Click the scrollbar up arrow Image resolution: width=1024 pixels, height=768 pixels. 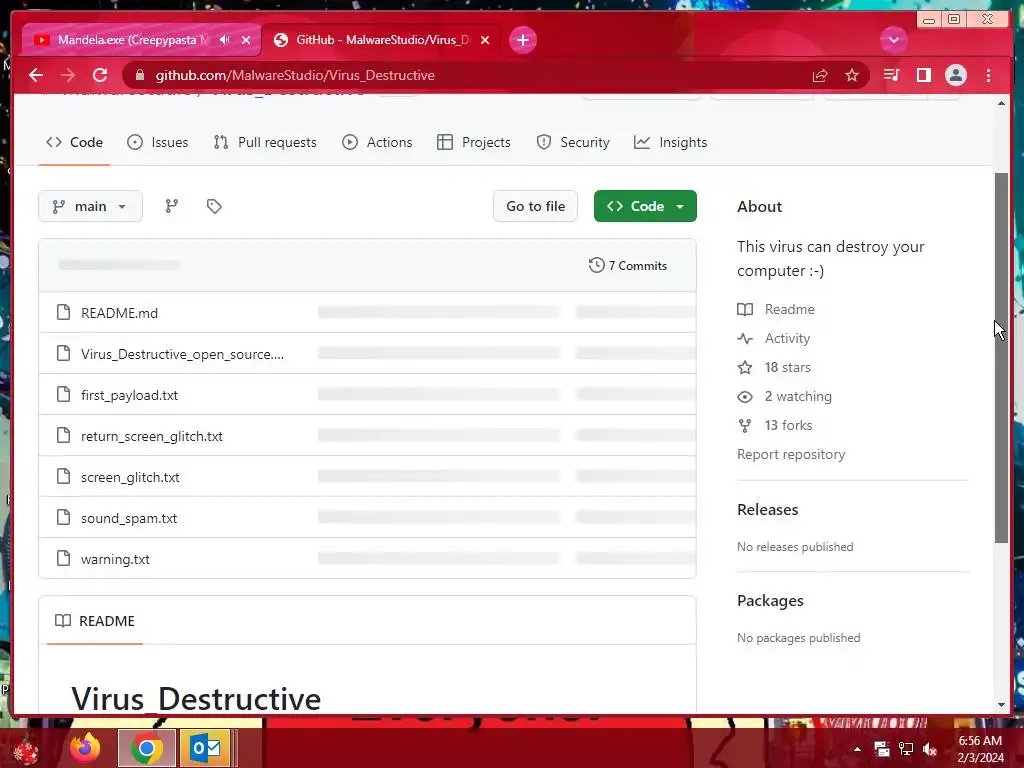coord(1001,103)
